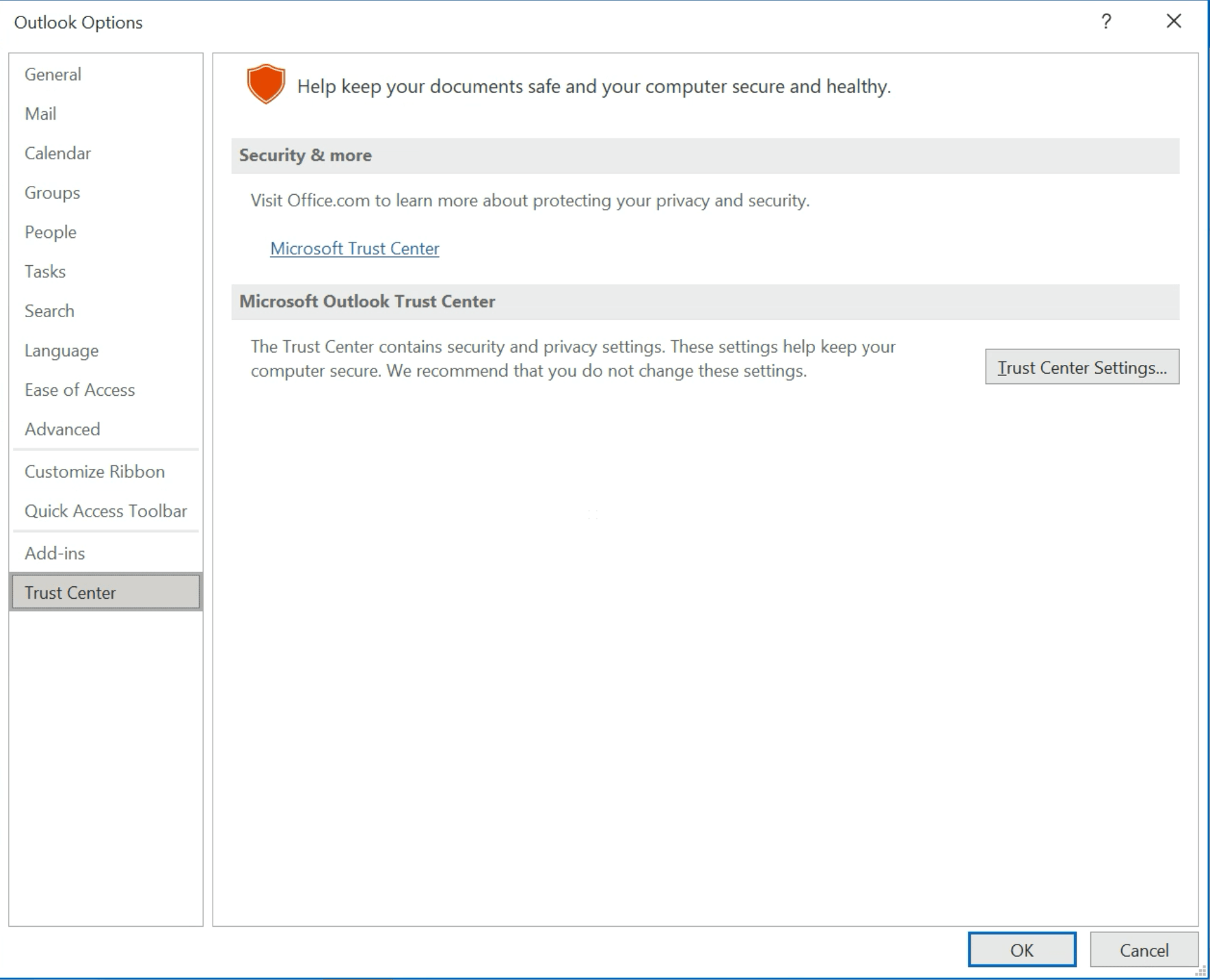Image resolution: width=1210 pixels, height=980 pixels.
Task: Select the People category
Action: [x=106, y=232]
